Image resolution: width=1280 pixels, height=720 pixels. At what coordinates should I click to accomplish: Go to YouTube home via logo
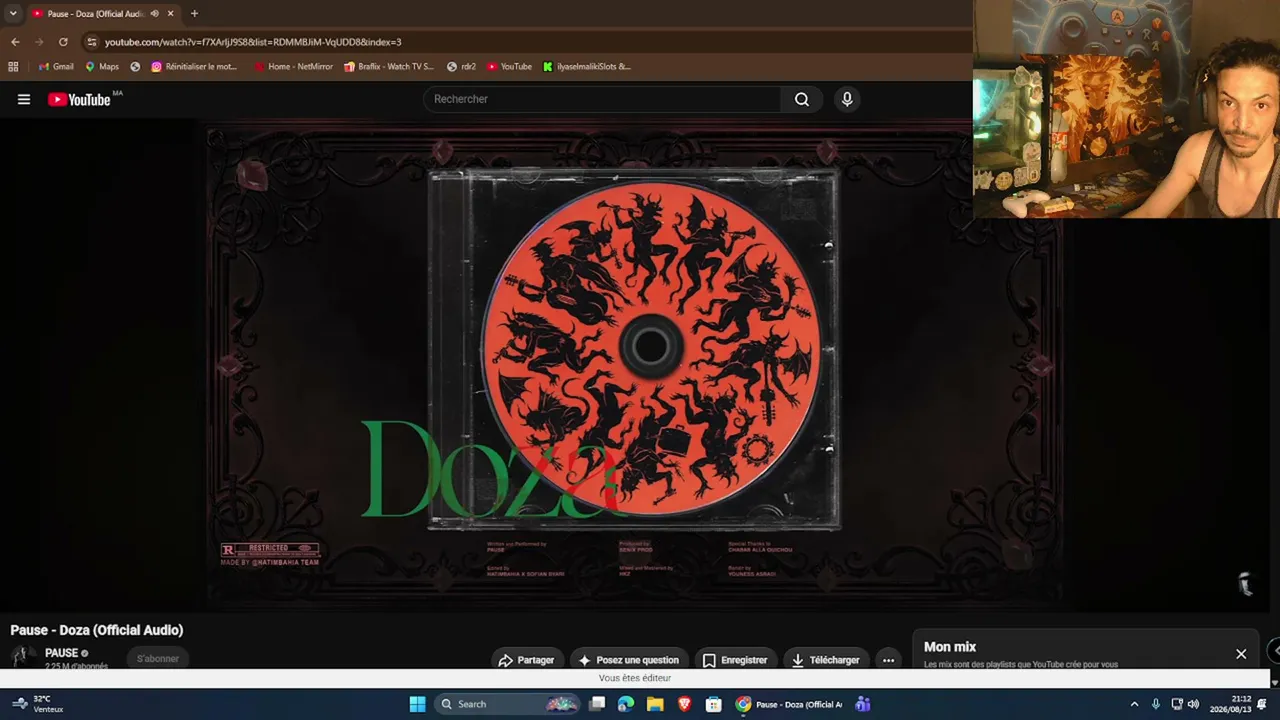click(x=79, y=99)
